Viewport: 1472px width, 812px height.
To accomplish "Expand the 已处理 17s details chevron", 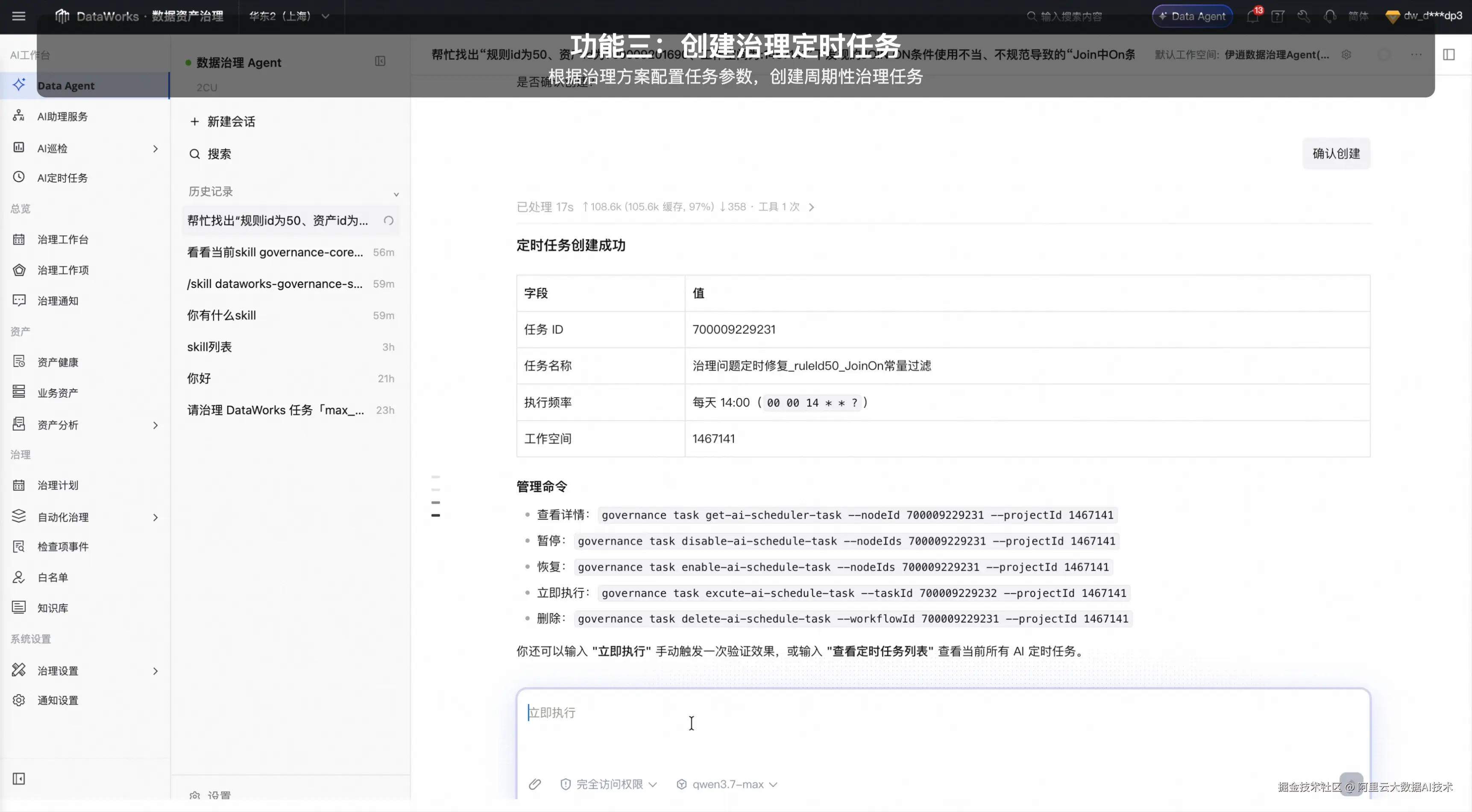I will (x=812, y=207).
